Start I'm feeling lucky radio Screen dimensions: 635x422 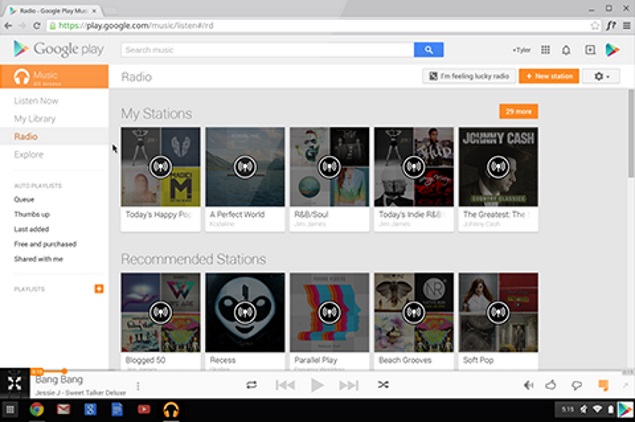(469, 76)
